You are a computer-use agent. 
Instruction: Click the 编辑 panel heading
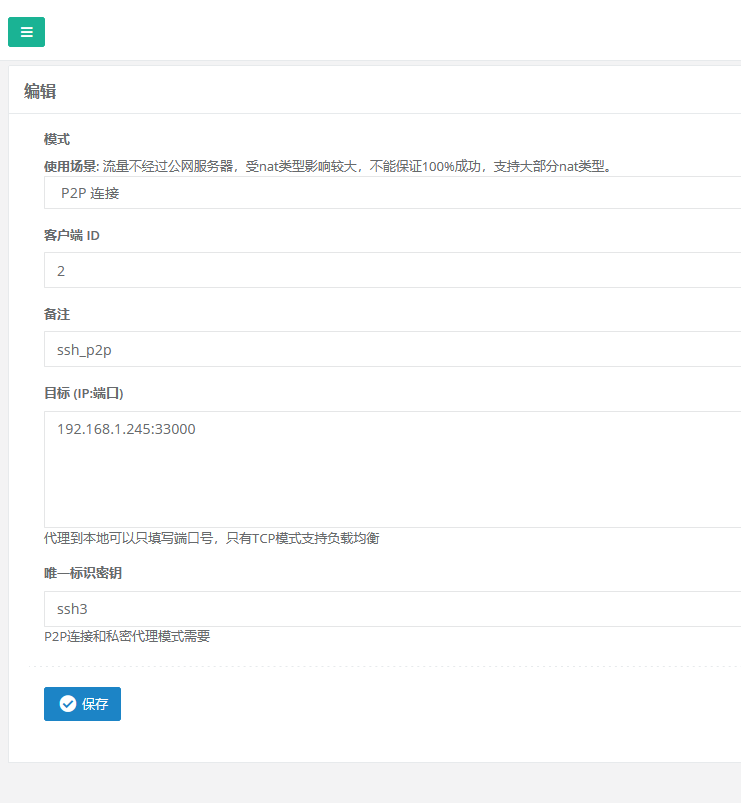coord(40,91)
